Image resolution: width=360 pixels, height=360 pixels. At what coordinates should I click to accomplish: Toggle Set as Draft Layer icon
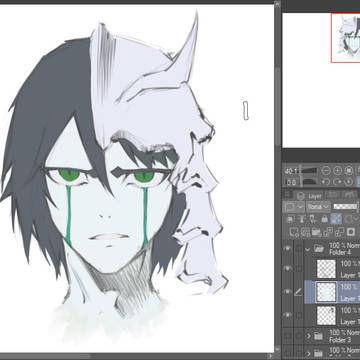tap(313, 219)
